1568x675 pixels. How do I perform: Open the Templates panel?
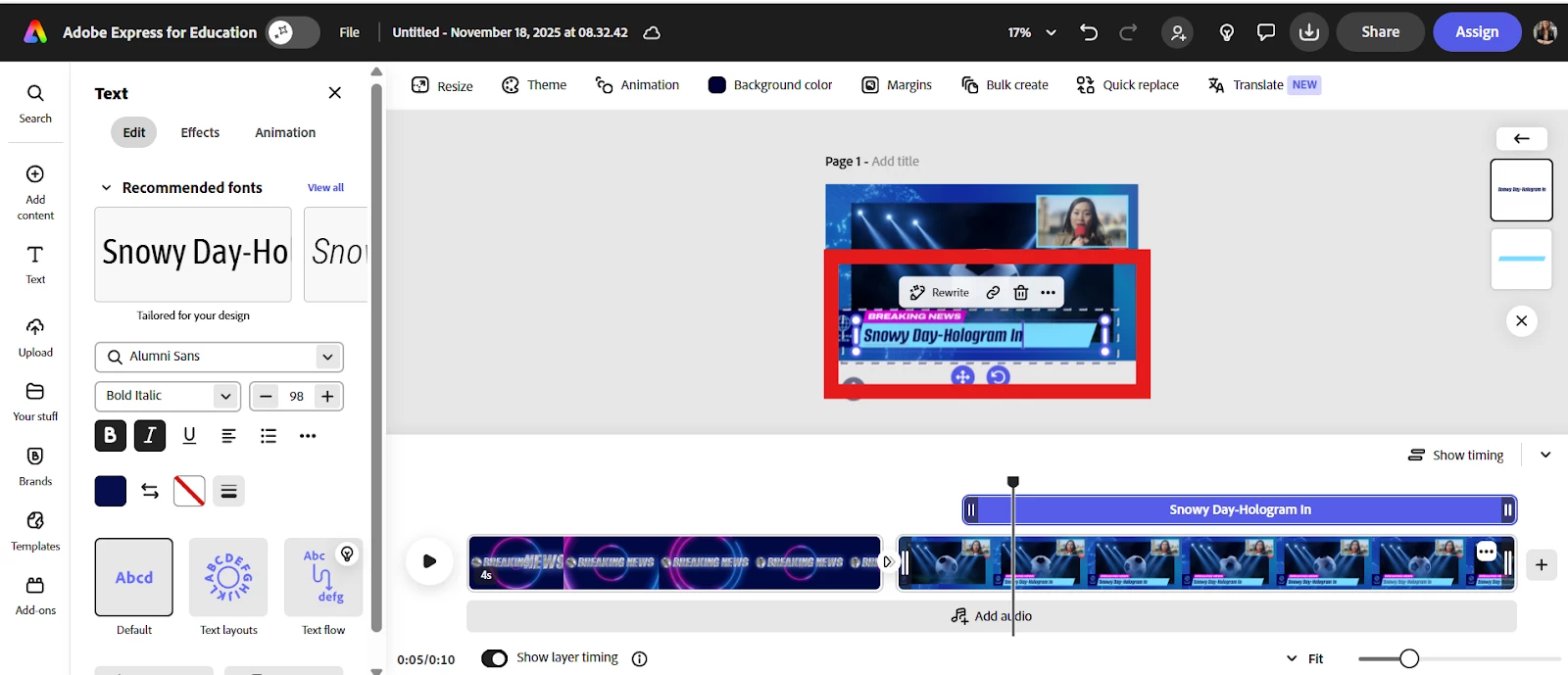click(x=35, y=531)
